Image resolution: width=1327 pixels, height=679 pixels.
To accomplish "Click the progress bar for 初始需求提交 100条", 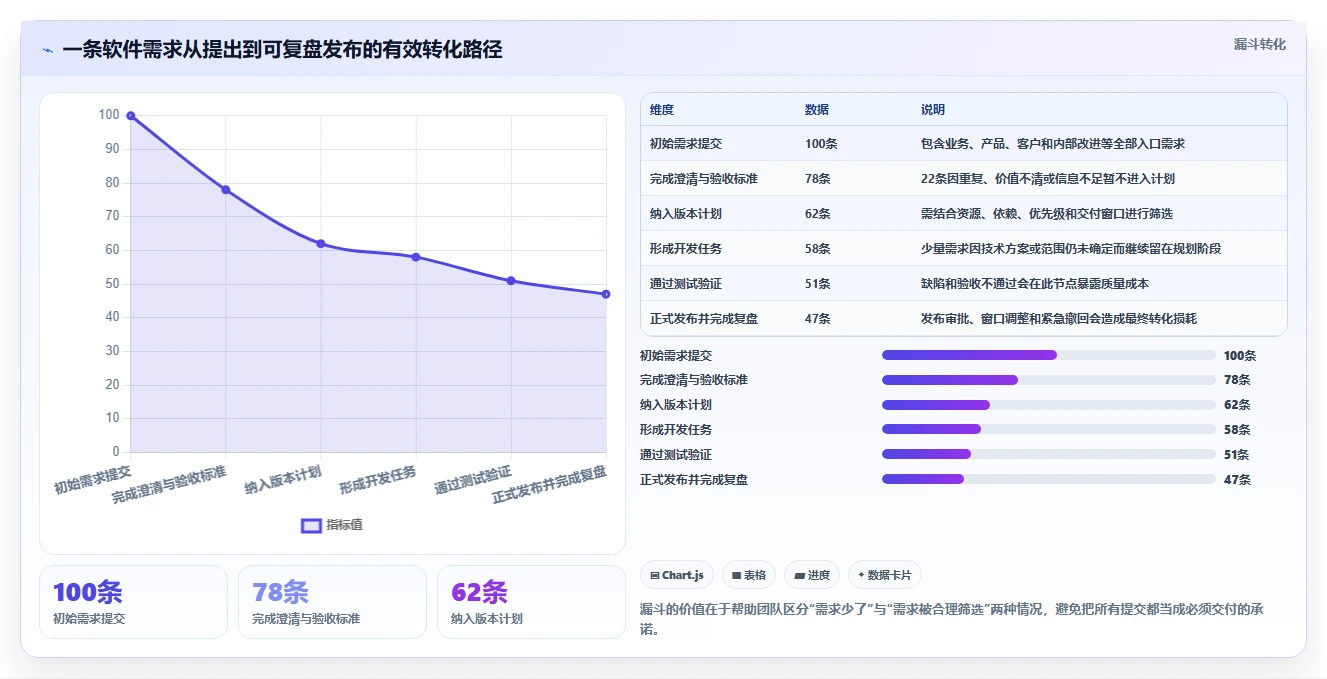I will pos(1048,355).
